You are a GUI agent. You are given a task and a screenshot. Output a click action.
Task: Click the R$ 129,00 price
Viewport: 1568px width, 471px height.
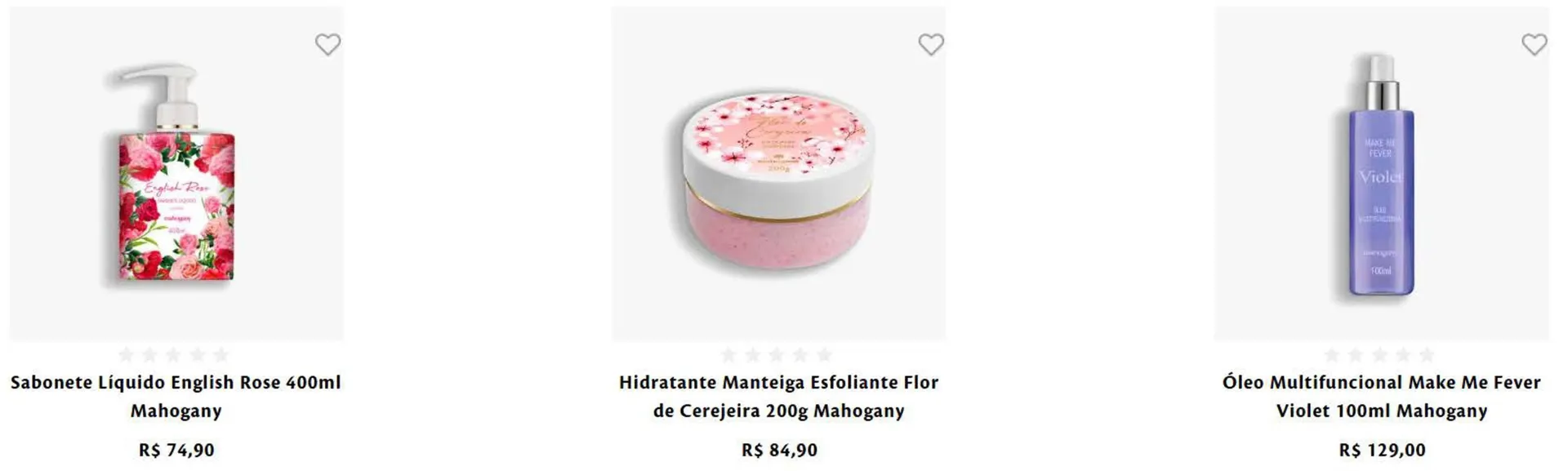pyautogui.click(x=1382, y=450)
